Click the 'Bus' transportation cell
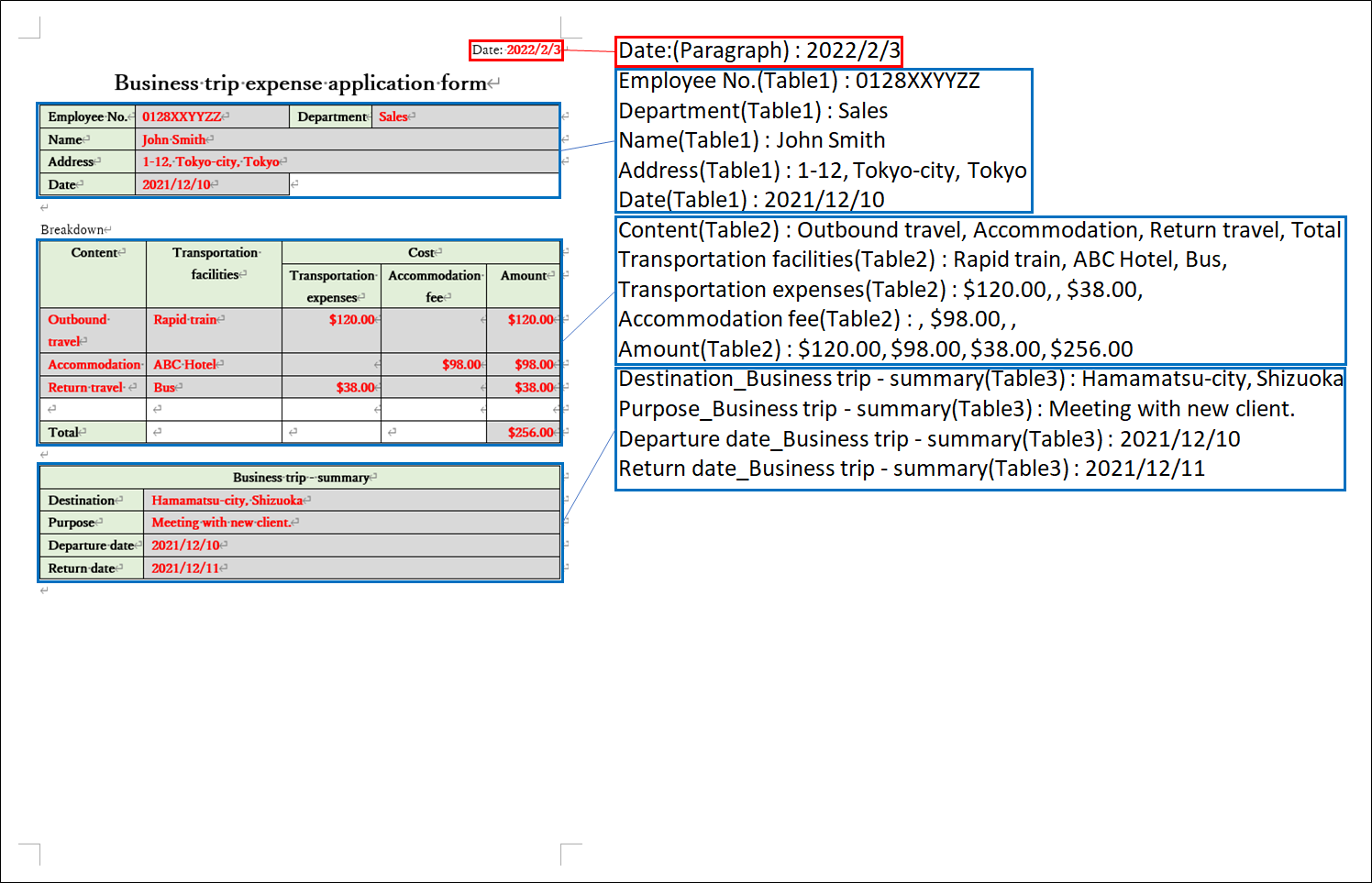Screen dimensions: 1372x883 (x=215, y=387)
